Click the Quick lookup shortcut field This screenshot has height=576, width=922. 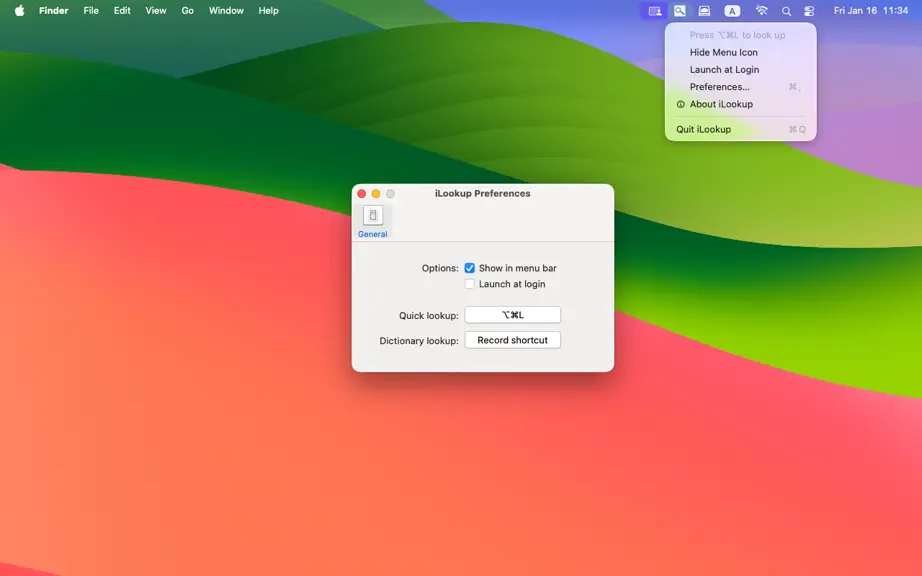(x=512, y=315)
